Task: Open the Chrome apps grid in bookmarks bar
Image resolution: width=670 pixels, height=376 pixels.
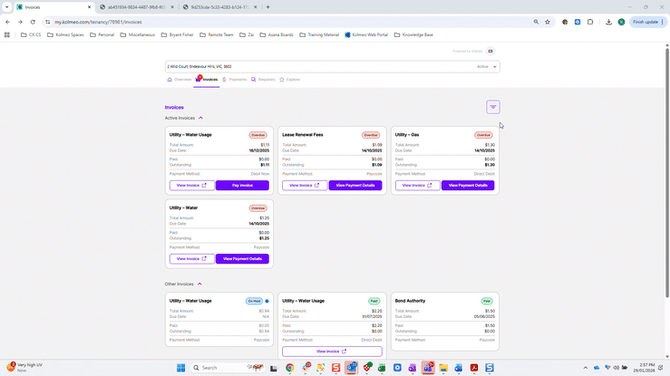Action: click(x=7, y=35)
